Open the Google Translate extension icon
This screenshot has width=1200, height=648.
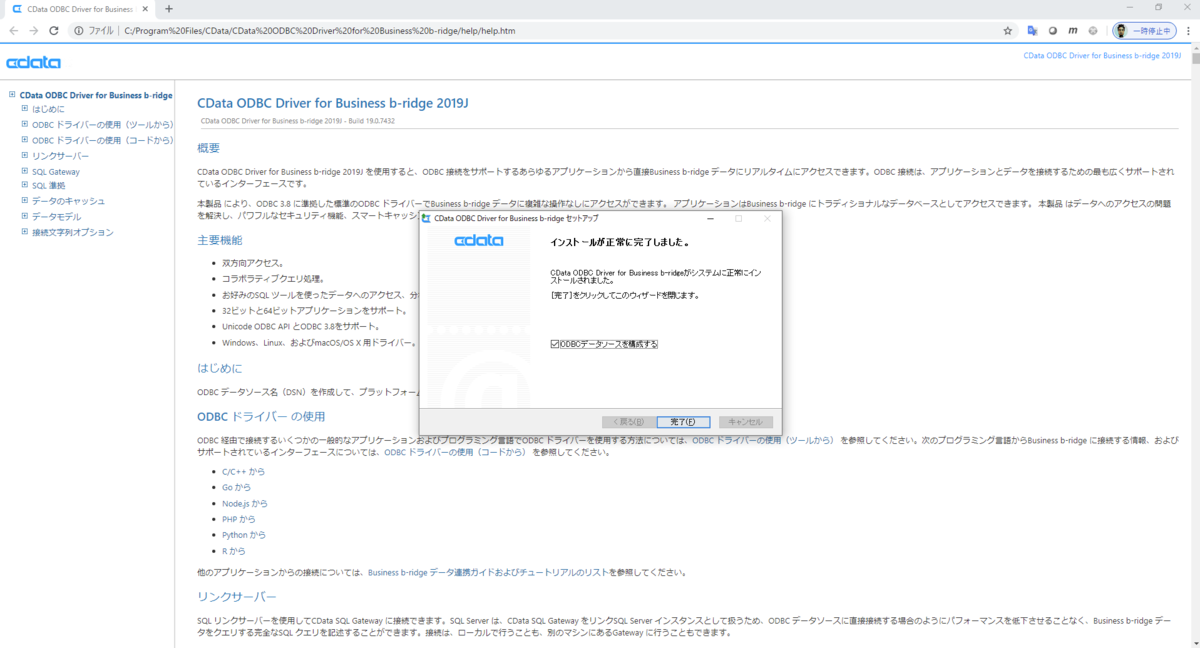1032,31
